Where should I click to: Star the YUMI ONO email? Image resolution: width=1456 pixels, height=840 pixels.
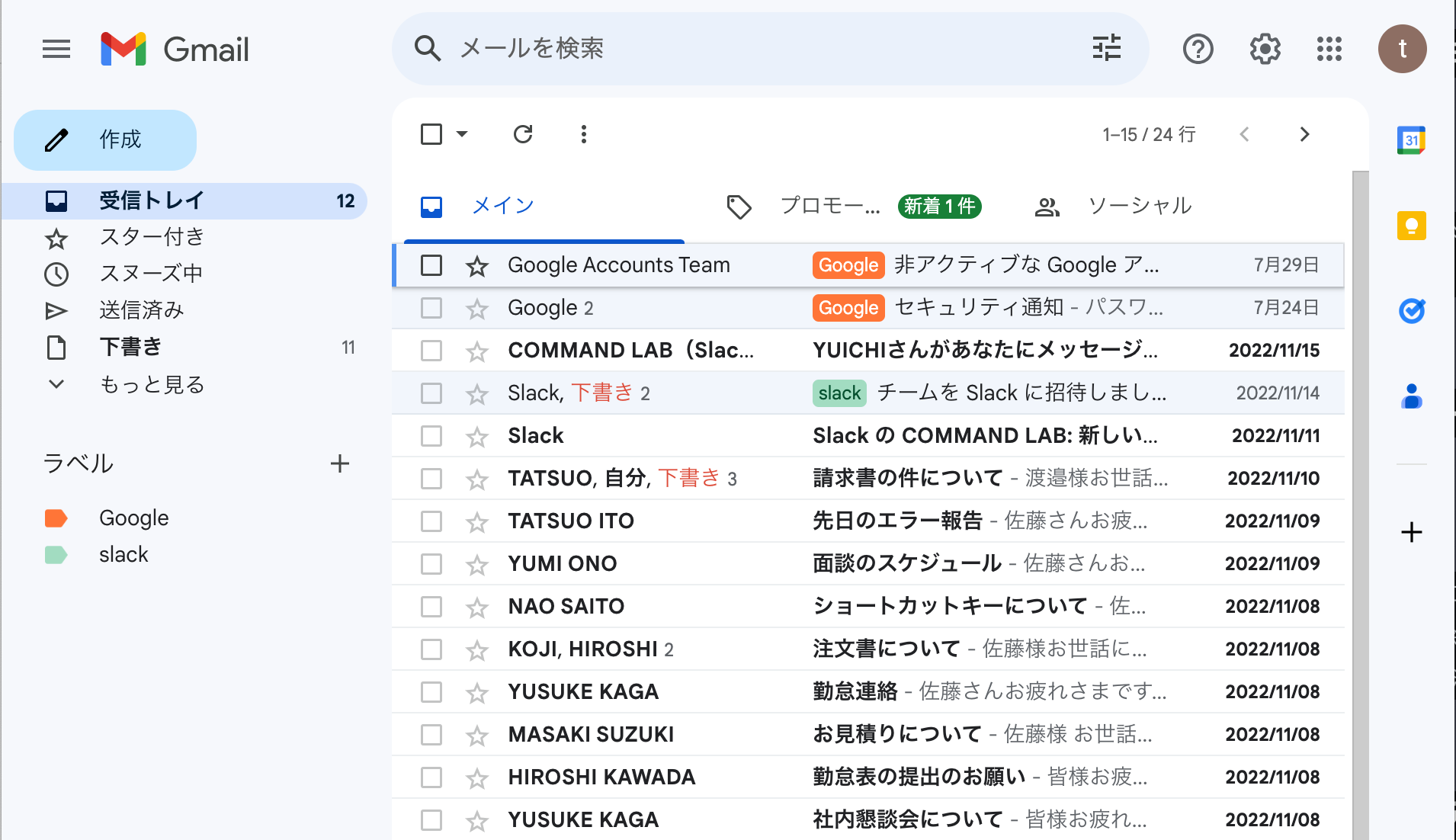(477, 564)
